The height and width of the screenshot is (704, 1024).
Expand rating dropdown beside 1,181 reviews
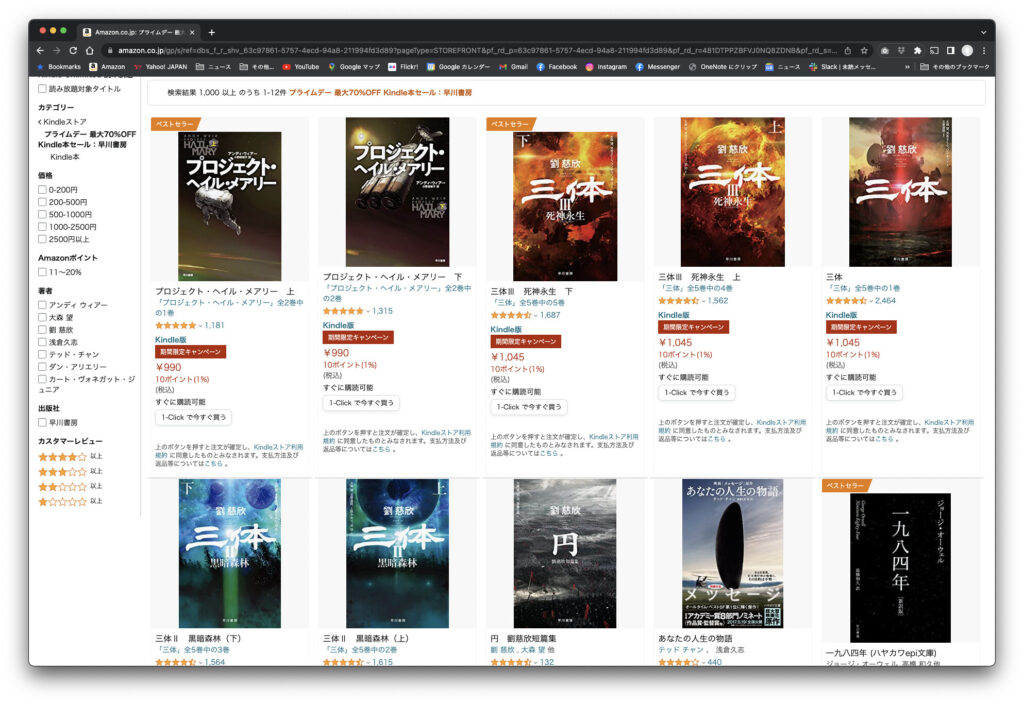click(200, 325)
